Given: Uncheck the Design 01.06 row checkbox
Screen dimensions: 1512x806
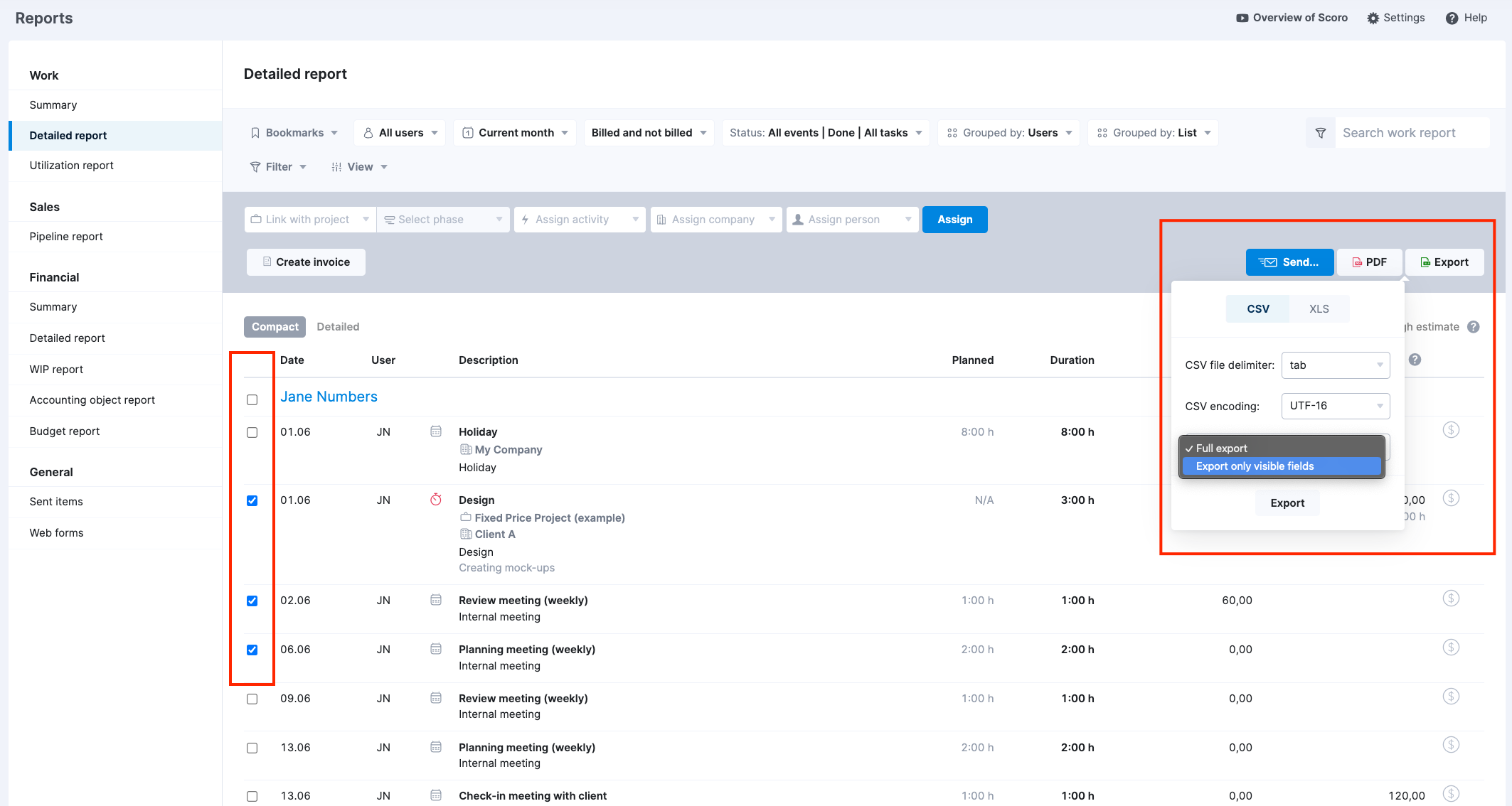Looking at the screenshot, I should click(x=252, y=500).
